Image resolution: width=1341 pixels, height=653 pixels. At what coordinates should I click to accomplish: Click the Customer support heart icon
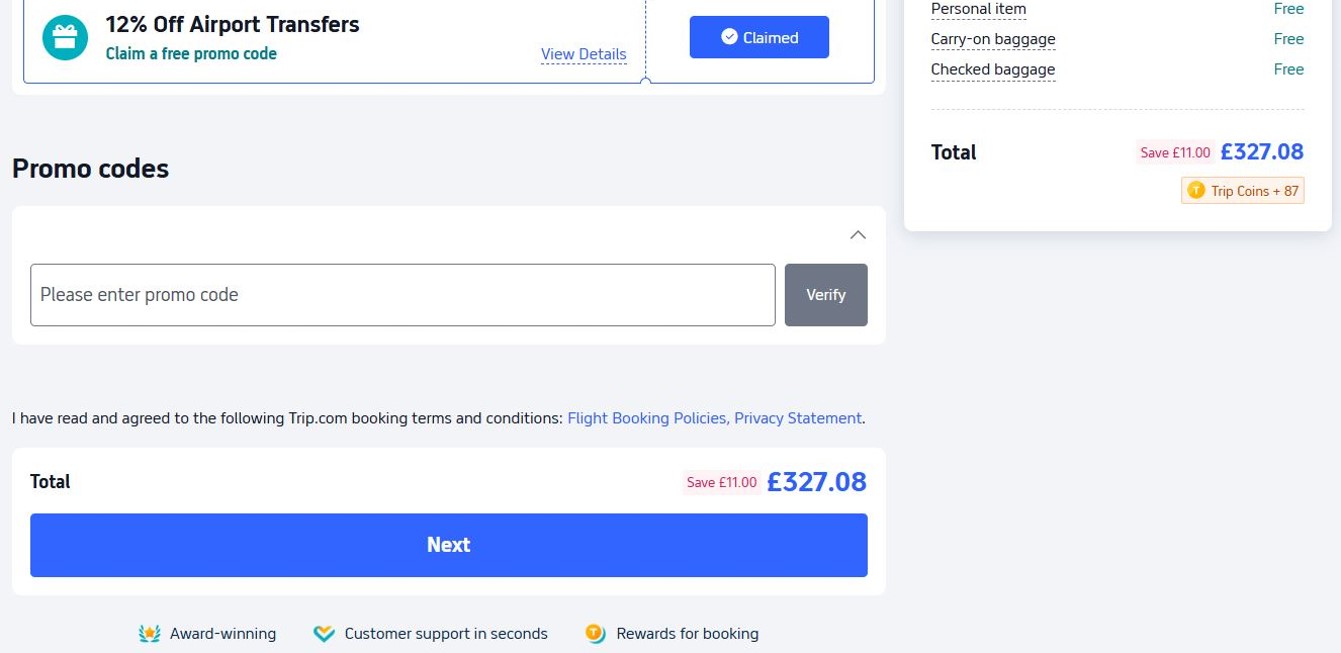pyautogui.click(x=323, y=633)
